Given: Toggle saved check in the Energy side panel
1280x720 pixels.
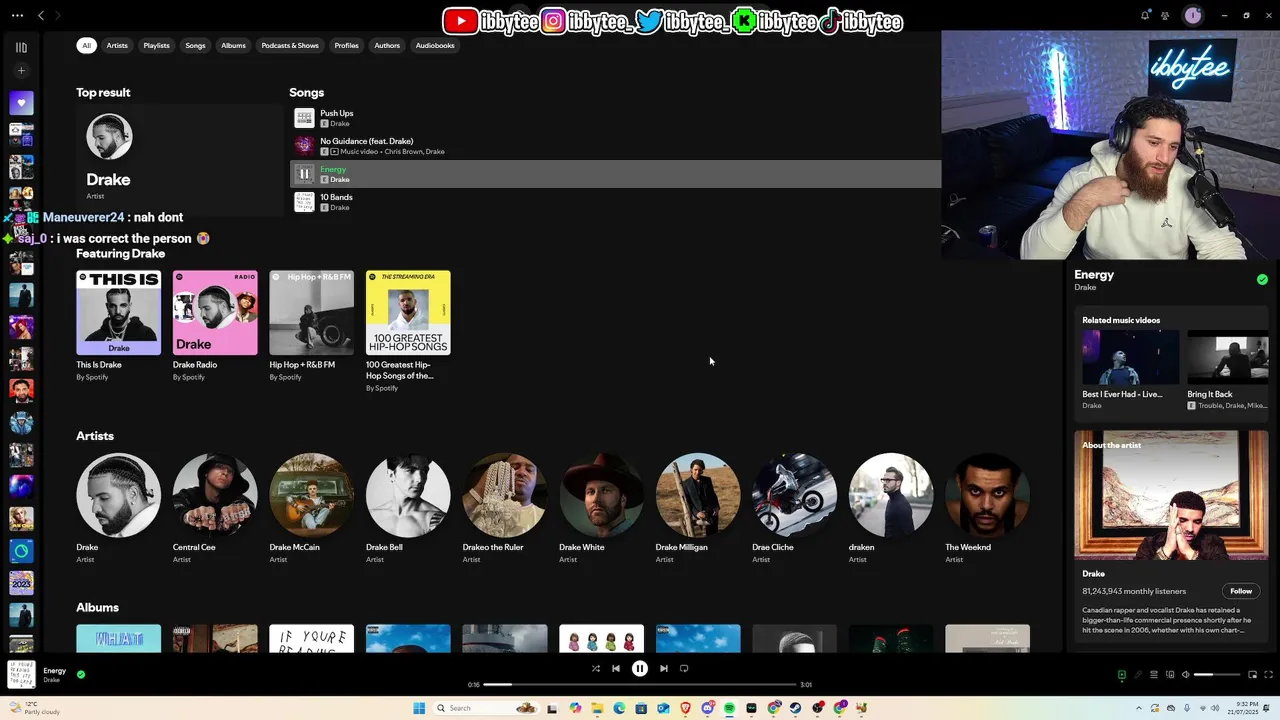Looking at the screenshot, I should coord(1262,280).
